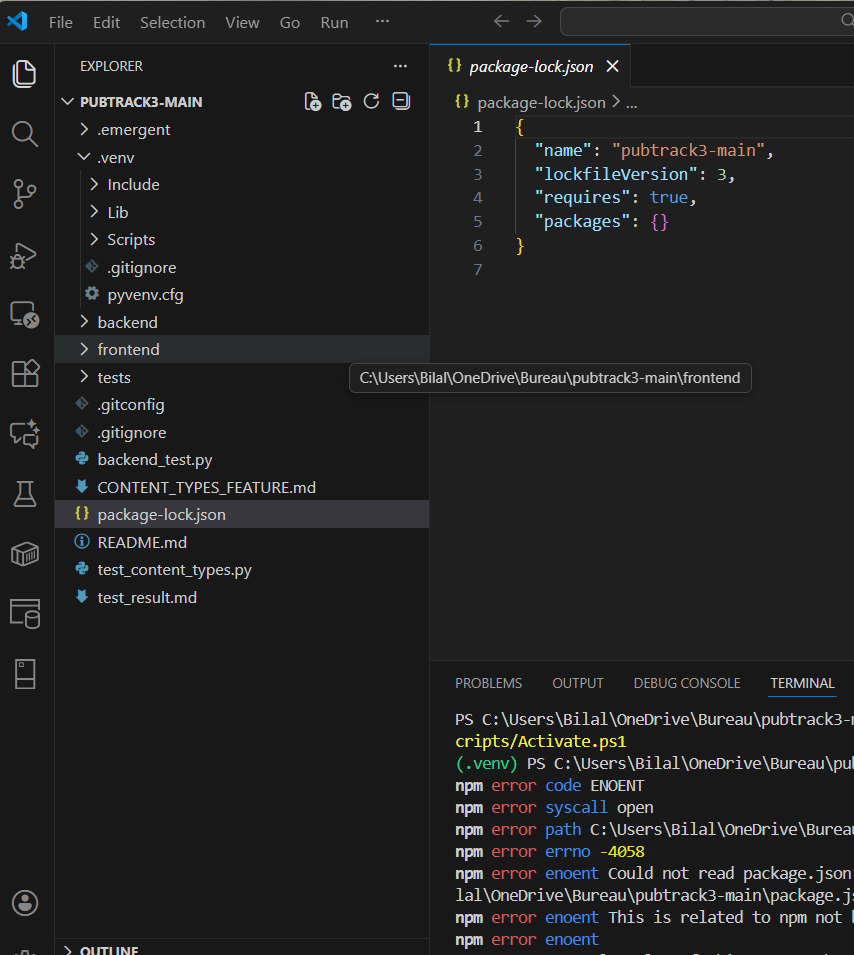Close the package-lock.json editor tab
The image size is (854, 955).
coord(613,66)
